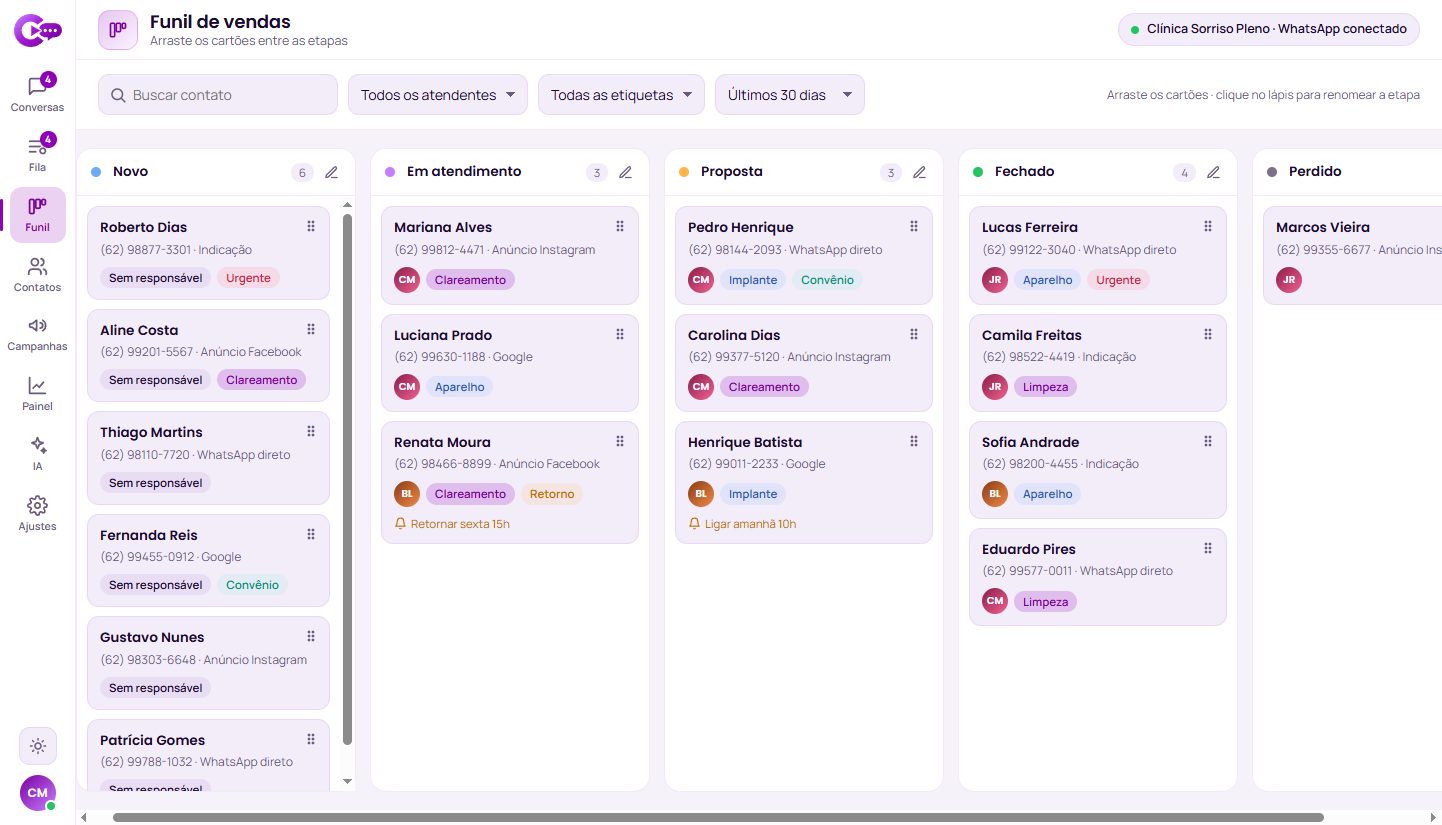This screenshot has width=1442, height=825.
Task: Click the Urgente tag on Roberto Dias
Action: [x=248, y=278]
